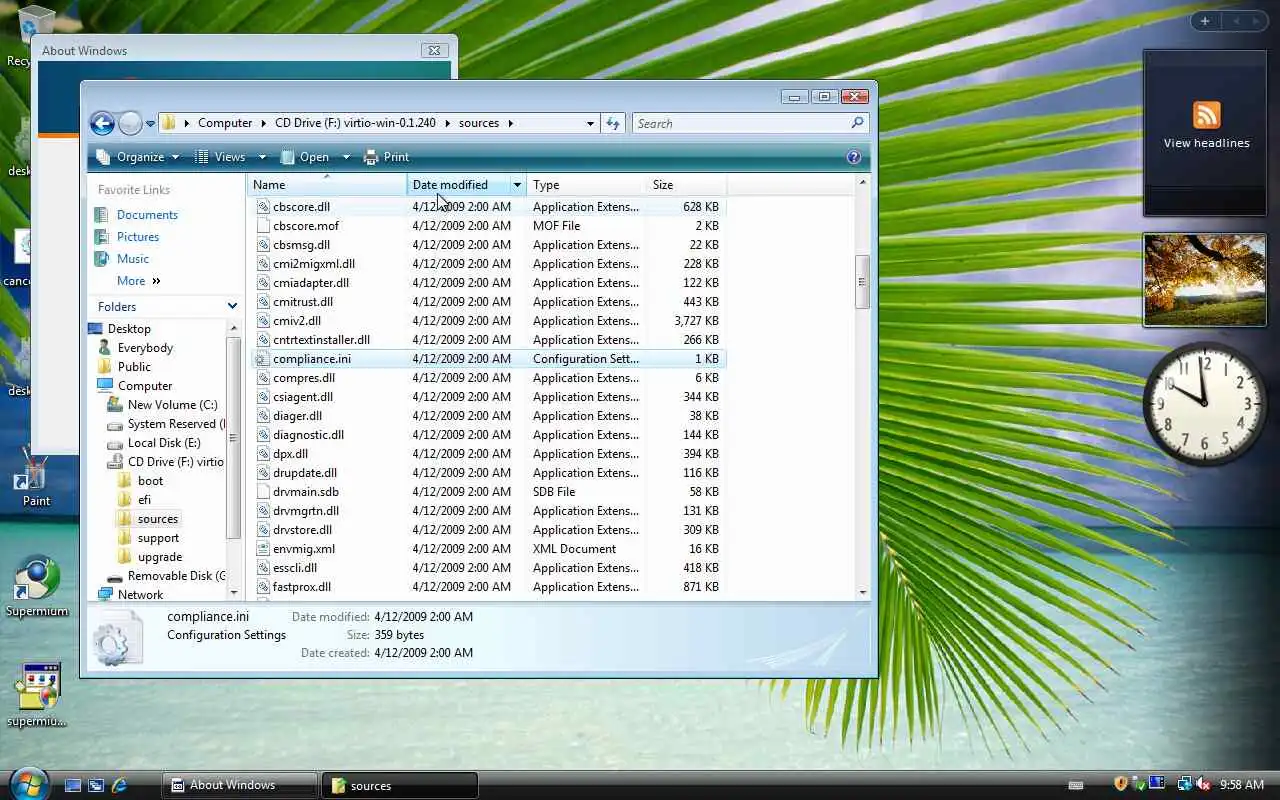Click the Search input field

pos(742,123)
